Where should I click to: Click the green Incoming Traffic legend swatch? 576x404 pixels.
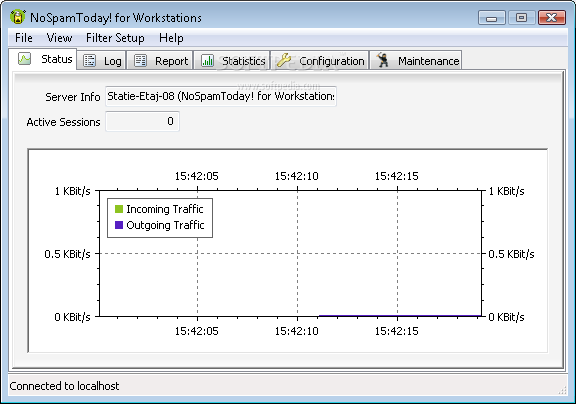pos(119,209)
